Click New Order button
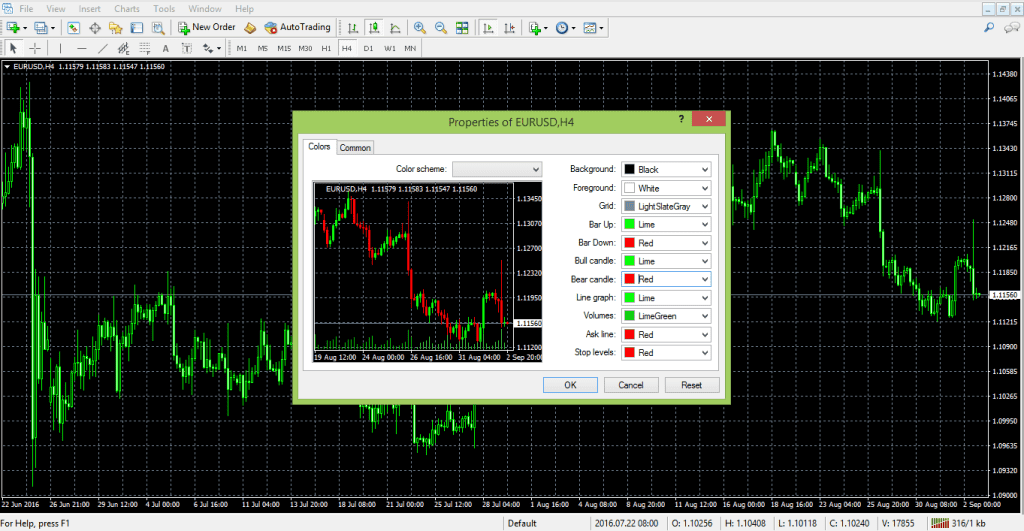The width and height of the screenshot is (1024, 531). click(206, 27)
